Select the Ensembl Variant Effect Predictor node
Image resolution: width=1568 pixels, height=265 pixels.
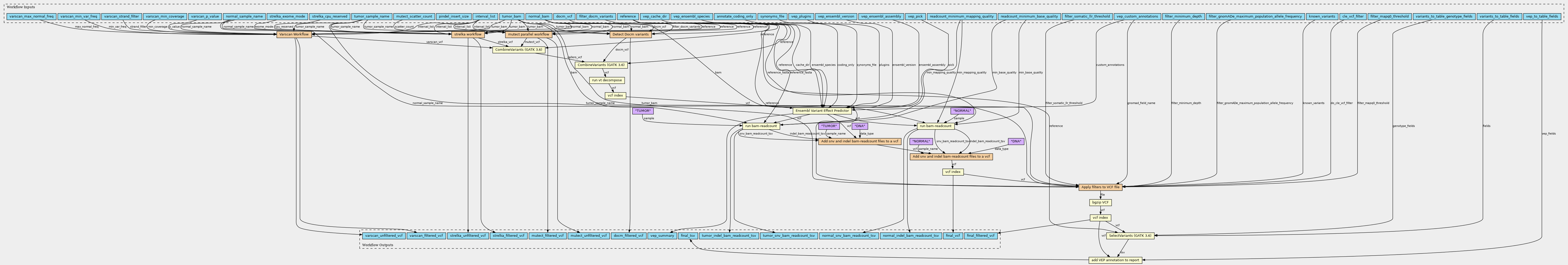pos(822,111)
